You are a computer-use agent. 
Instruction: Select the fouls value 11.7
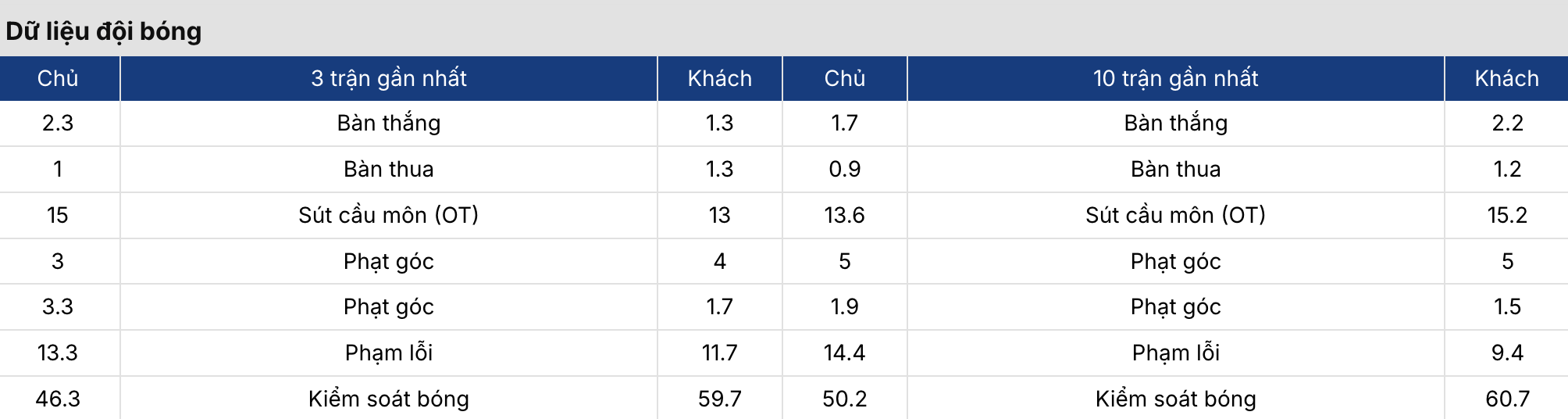coord(719,353)
